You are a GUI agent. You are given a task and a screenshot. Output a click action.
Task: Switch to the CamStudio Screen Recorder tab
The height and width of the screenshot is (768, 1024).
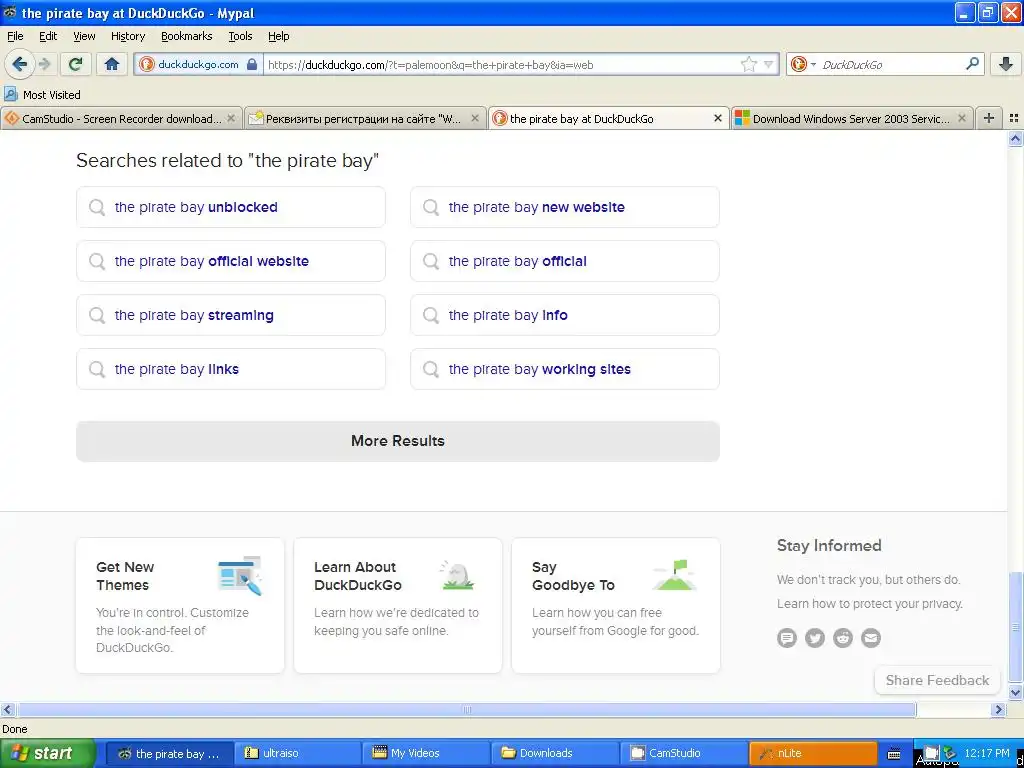pyautogui.click(x=121, y=118)
